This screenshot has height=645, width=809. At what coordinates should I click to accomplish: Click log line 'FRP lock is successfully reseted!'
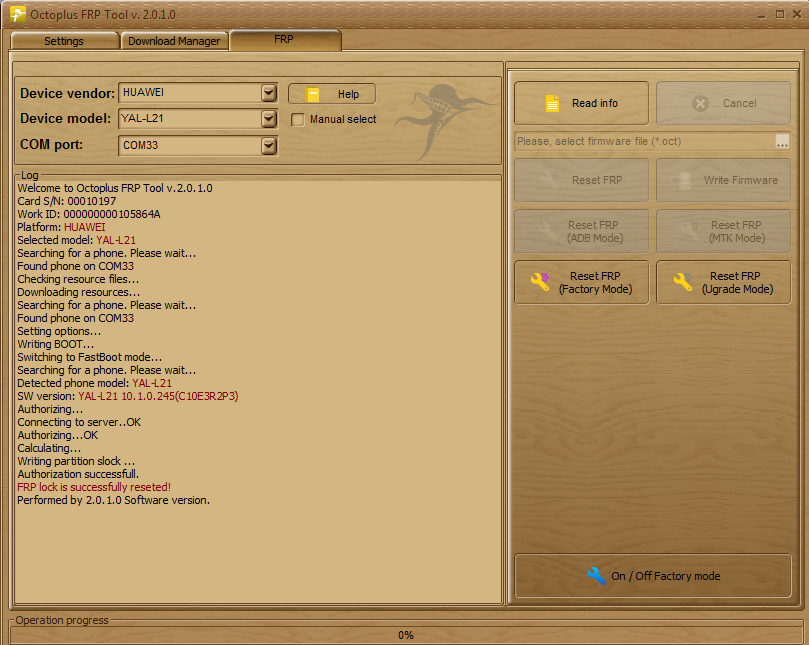(94, 487)
